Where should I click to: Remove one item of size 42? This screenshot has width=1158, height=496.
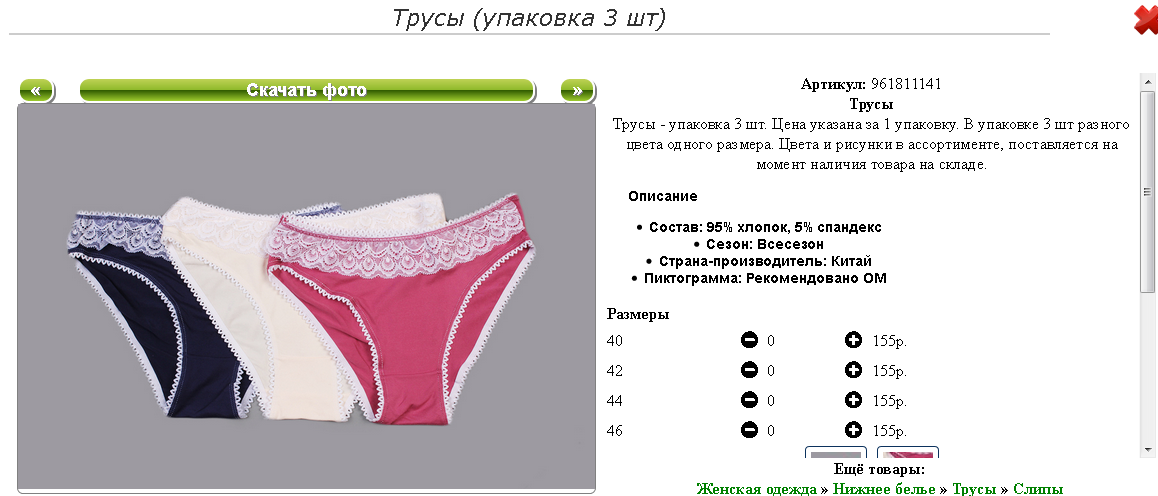click(x=749, y=370)
